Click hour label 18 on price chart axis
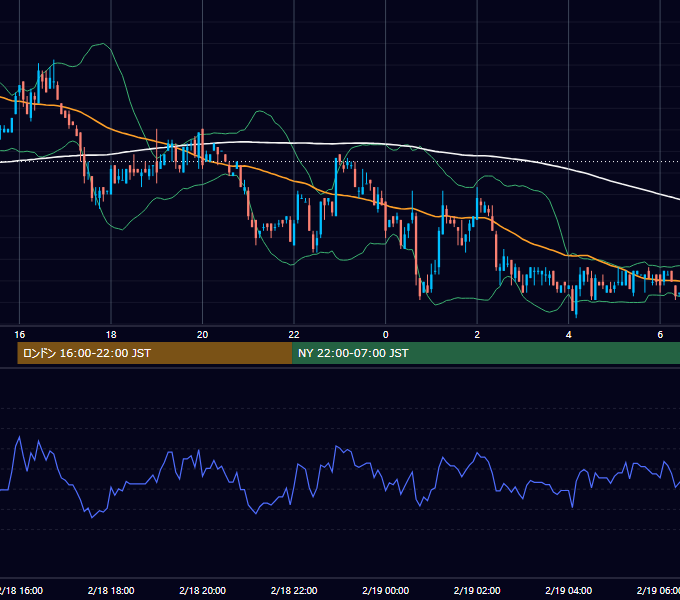680x600 pixels. [x=111, y=335]
